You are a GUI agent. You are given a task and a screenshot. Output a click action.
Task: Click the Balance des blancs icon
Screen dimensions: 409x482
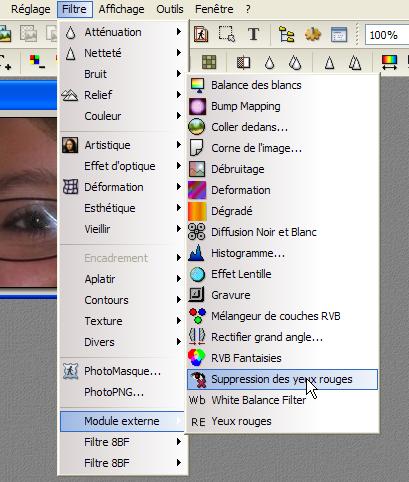197,85
